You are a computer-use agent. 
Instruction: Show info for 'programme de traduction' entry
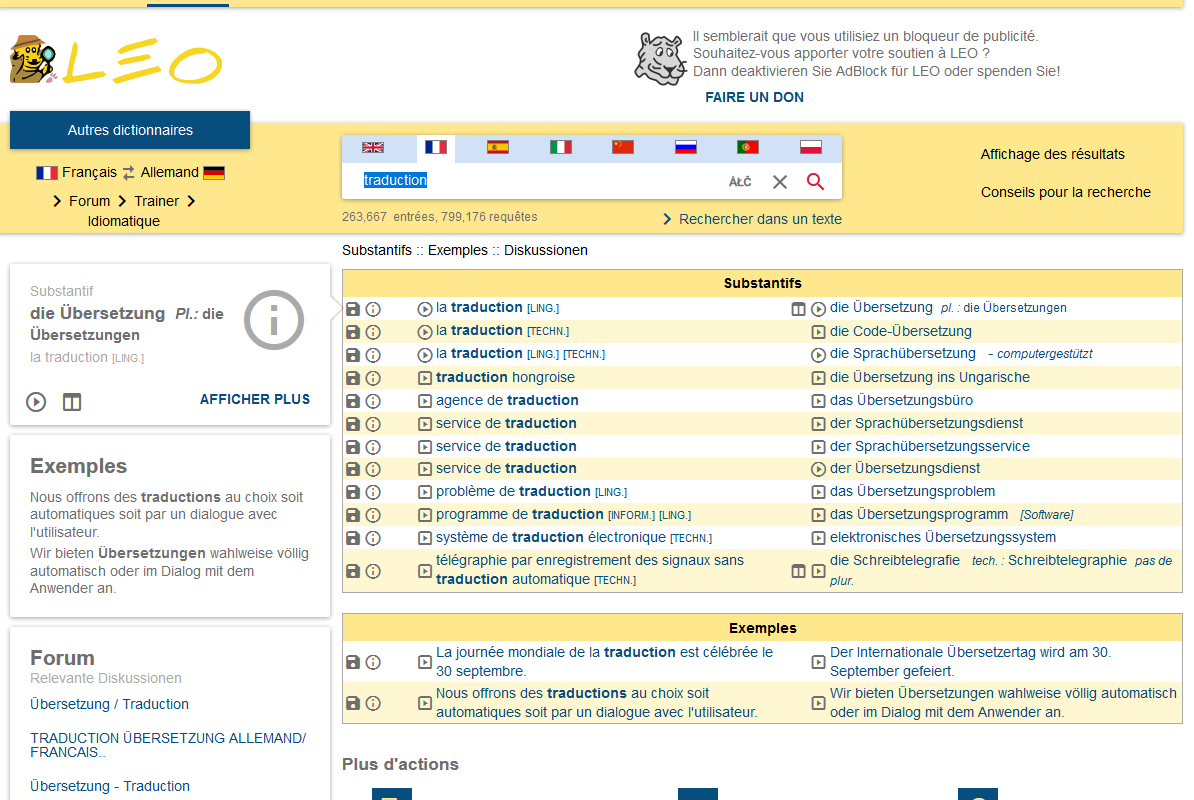(x=373, y=515)
